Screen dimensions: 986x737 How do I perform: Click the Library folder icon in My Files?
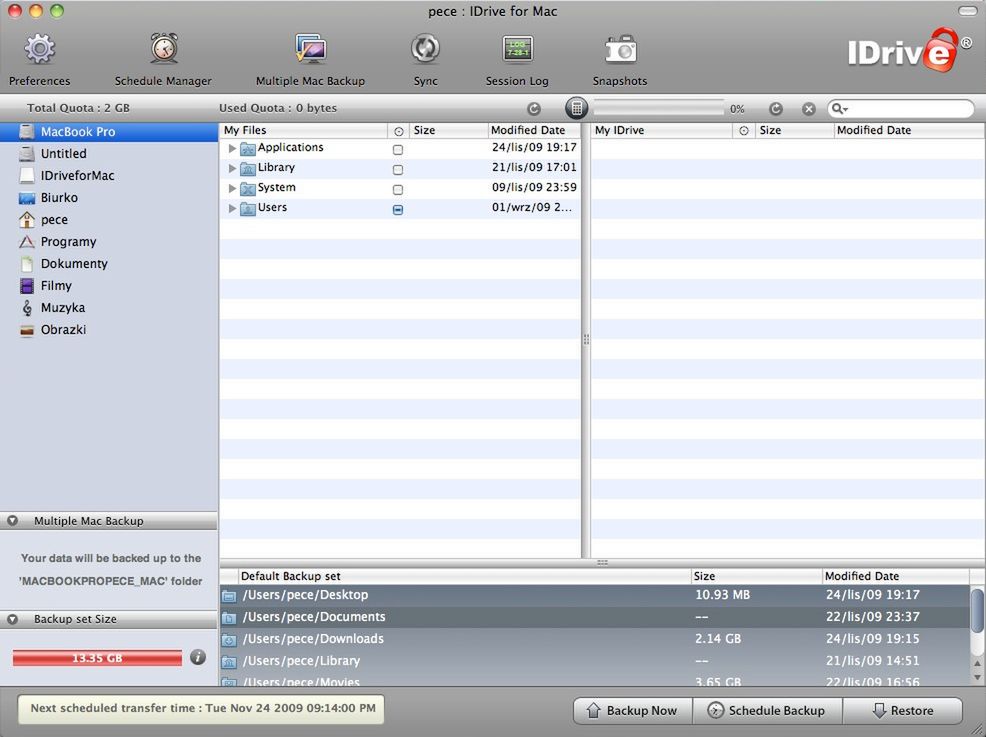pos(248,169)
